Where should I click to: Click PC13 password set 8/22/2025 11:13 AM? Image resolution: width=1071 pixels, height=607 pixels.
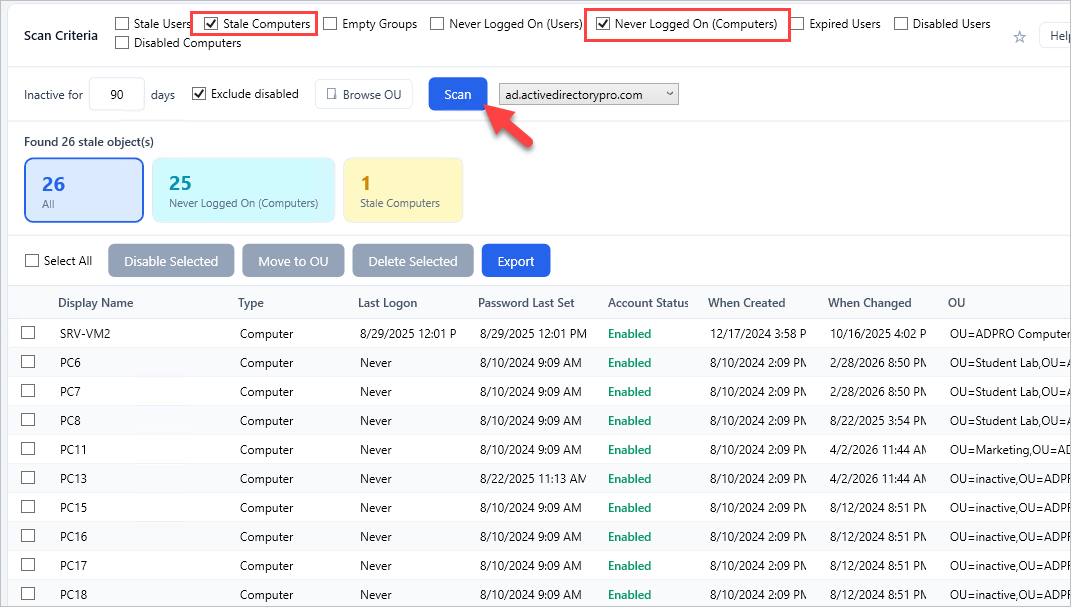click(x=533, y=479)
